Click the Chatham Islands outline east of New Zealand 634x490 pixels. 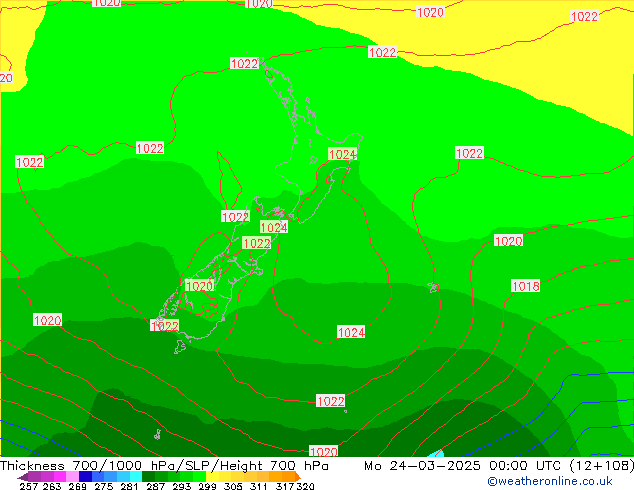434,288
